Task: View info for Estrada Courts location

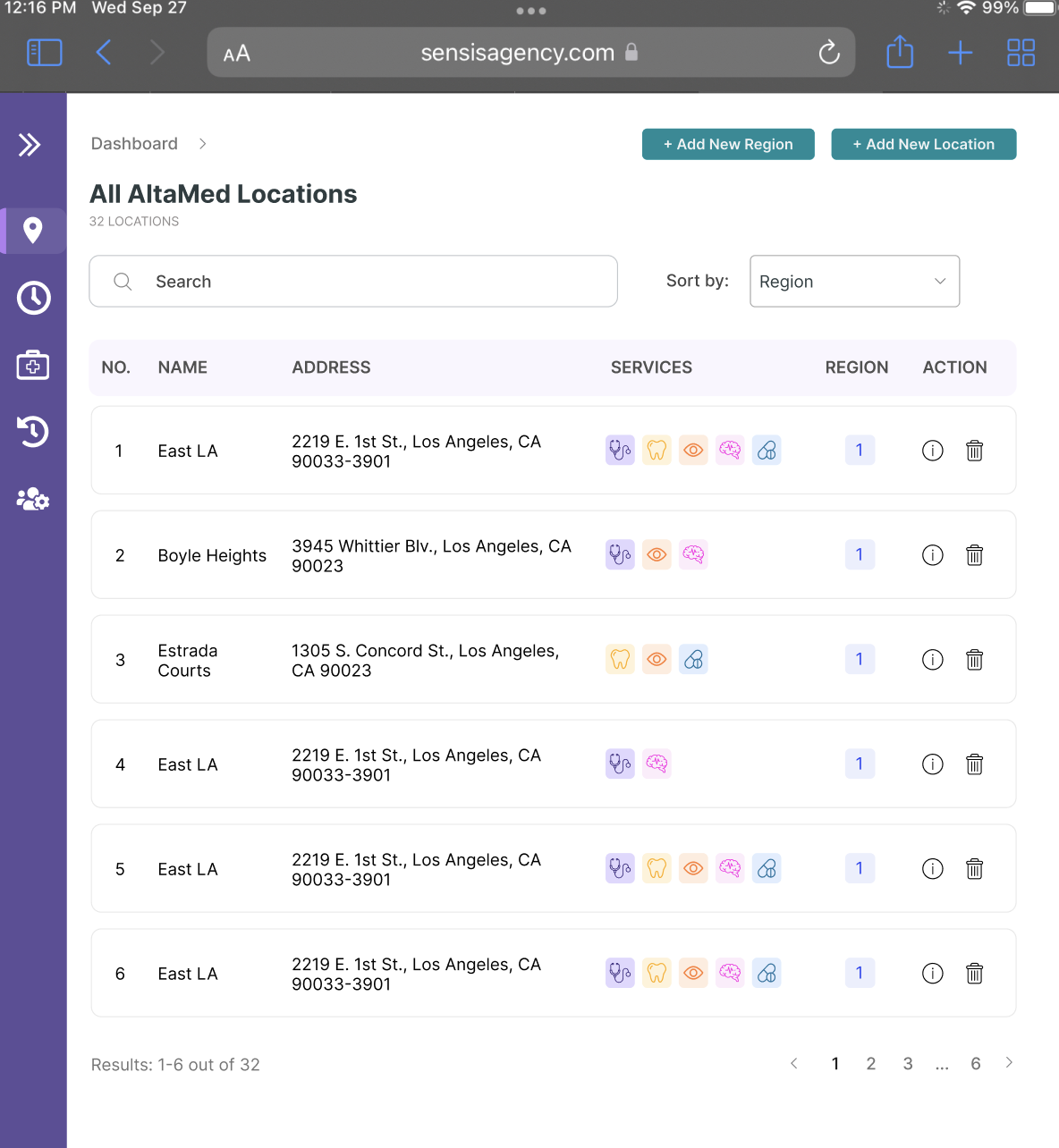Action: [x=933, y=660]
